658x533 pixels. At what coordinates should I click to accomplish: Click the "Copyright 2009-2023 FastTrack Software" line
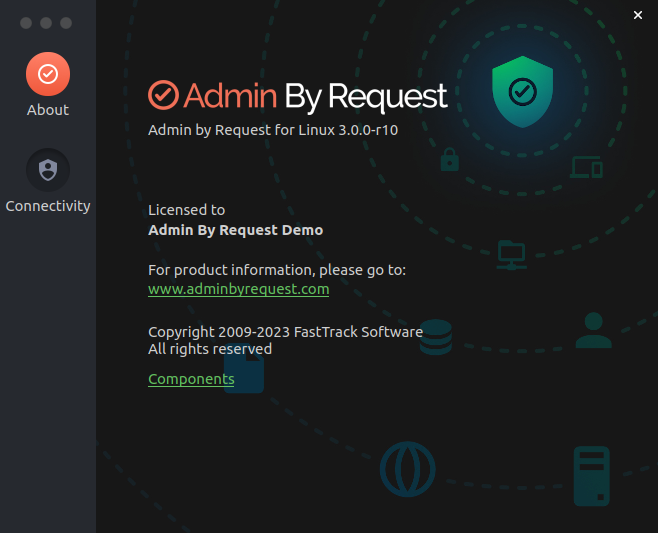(285, 332)
